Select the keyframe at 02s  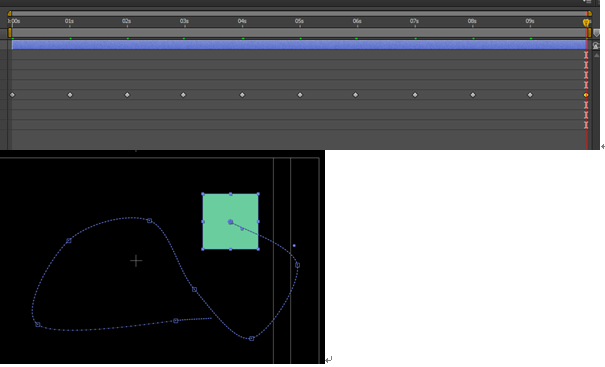[x=127, y=95]
